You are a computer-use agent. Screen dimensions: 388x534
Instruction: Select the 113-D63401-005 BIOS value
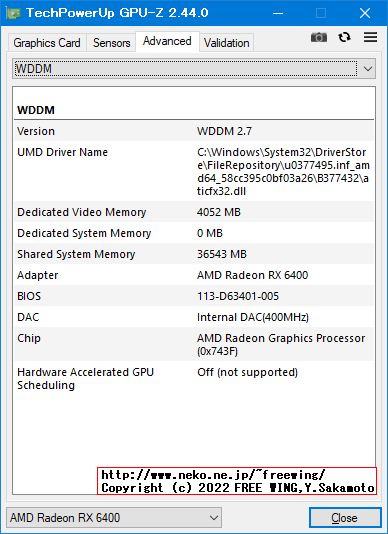coord(238,296)
